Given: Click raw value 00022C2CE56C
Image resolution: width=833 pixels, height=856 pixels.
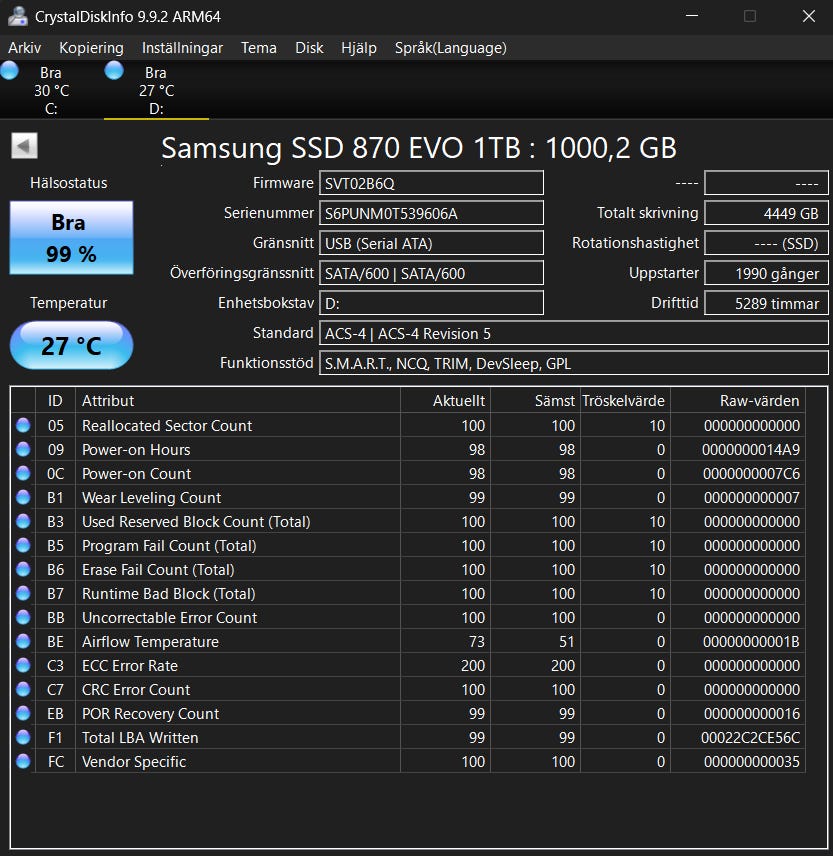Looking at the screenshot, I should coord(750,738).
